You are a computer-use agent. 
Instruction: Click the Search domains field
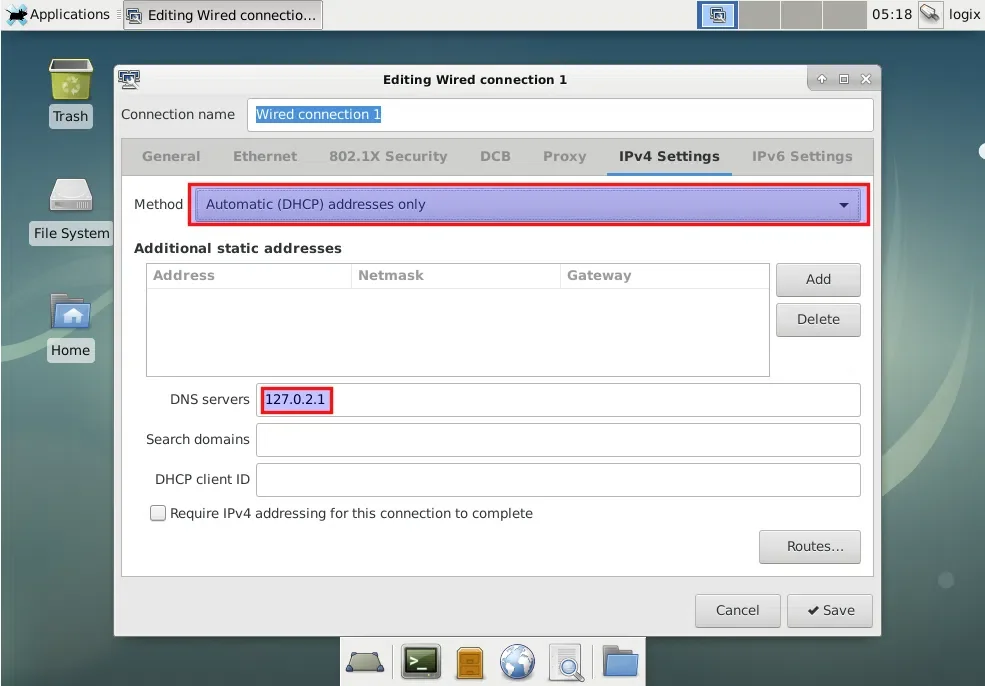tap(558, 440)
